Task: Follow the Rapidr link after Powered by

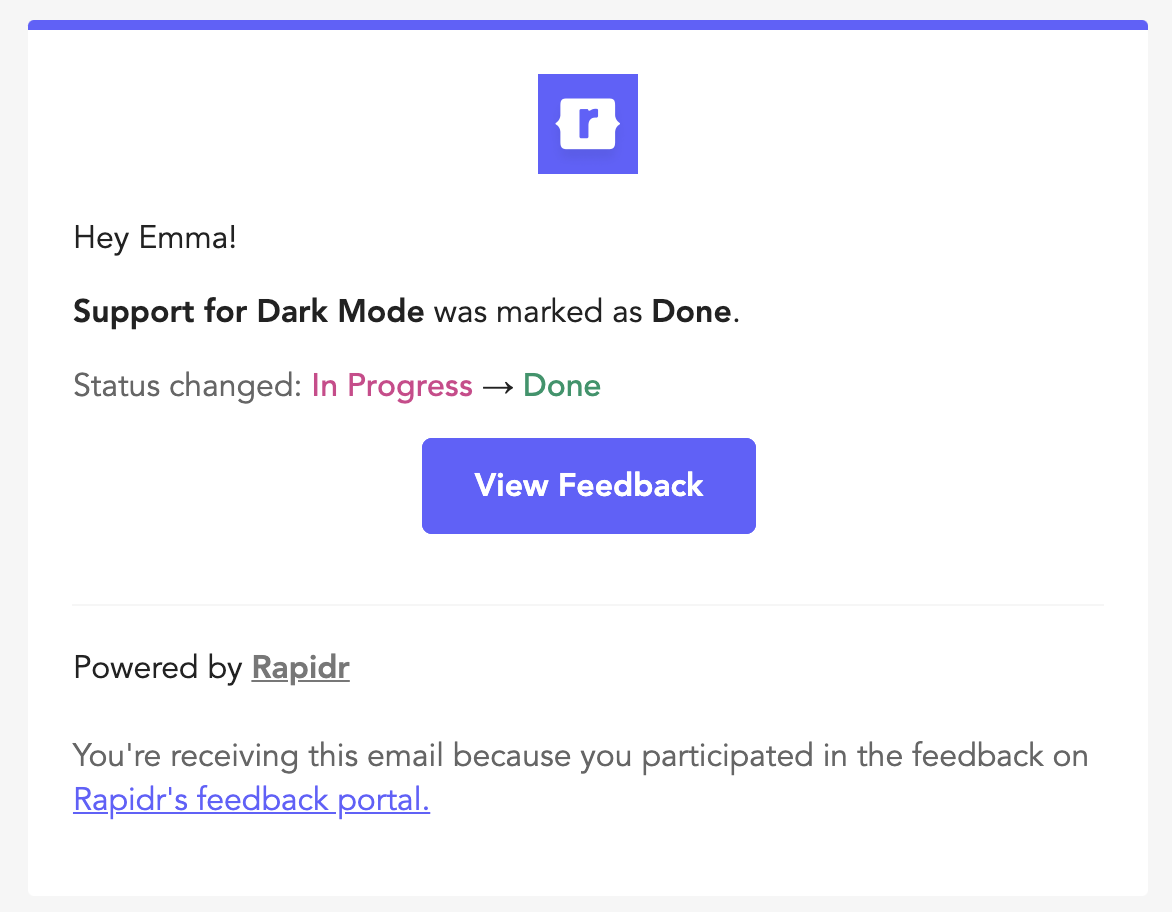Action: click(x=300, y=668)
